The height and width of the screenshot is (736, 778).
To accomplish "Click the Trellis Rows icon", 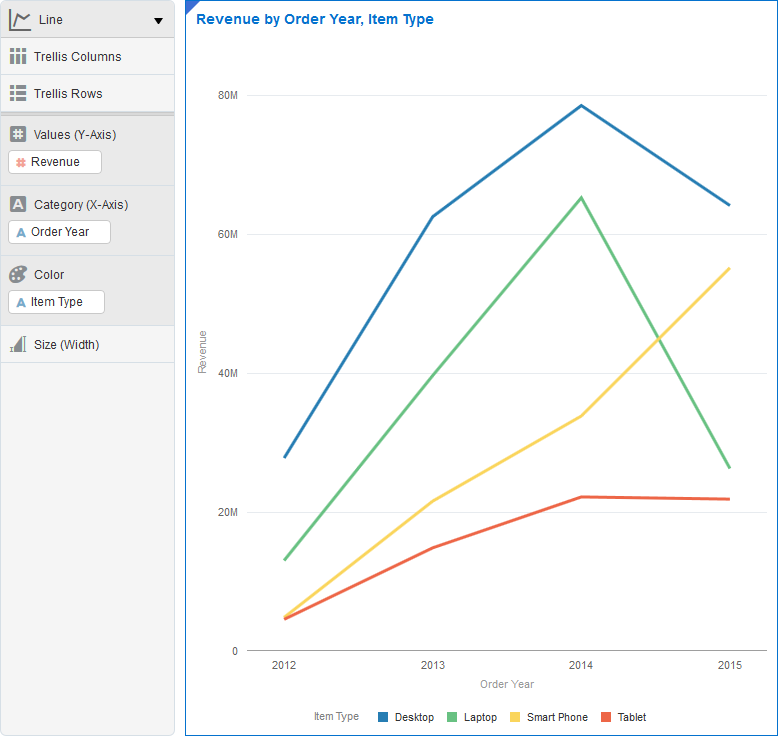I will coord(18,93).
